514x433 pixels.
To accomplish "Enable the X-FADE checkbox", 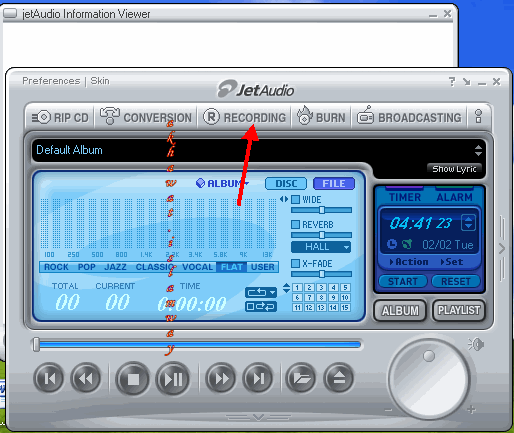I will (296, 263).
